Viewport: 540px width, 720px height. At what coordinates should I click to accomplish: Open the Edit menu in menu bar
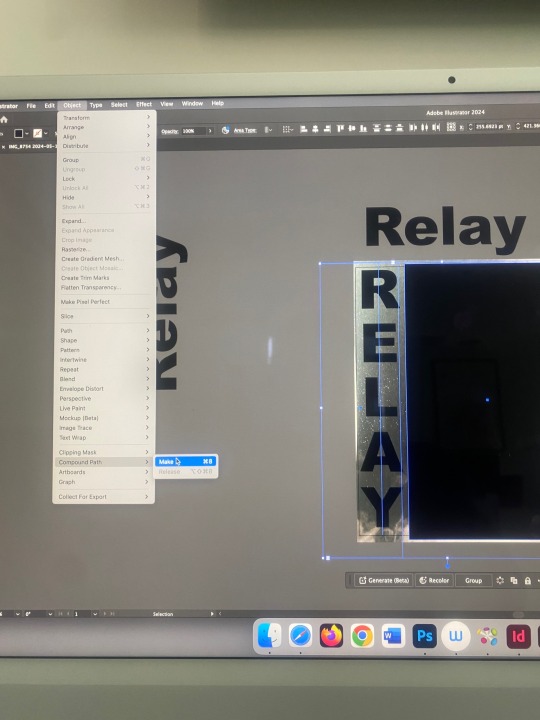(50, 105)
